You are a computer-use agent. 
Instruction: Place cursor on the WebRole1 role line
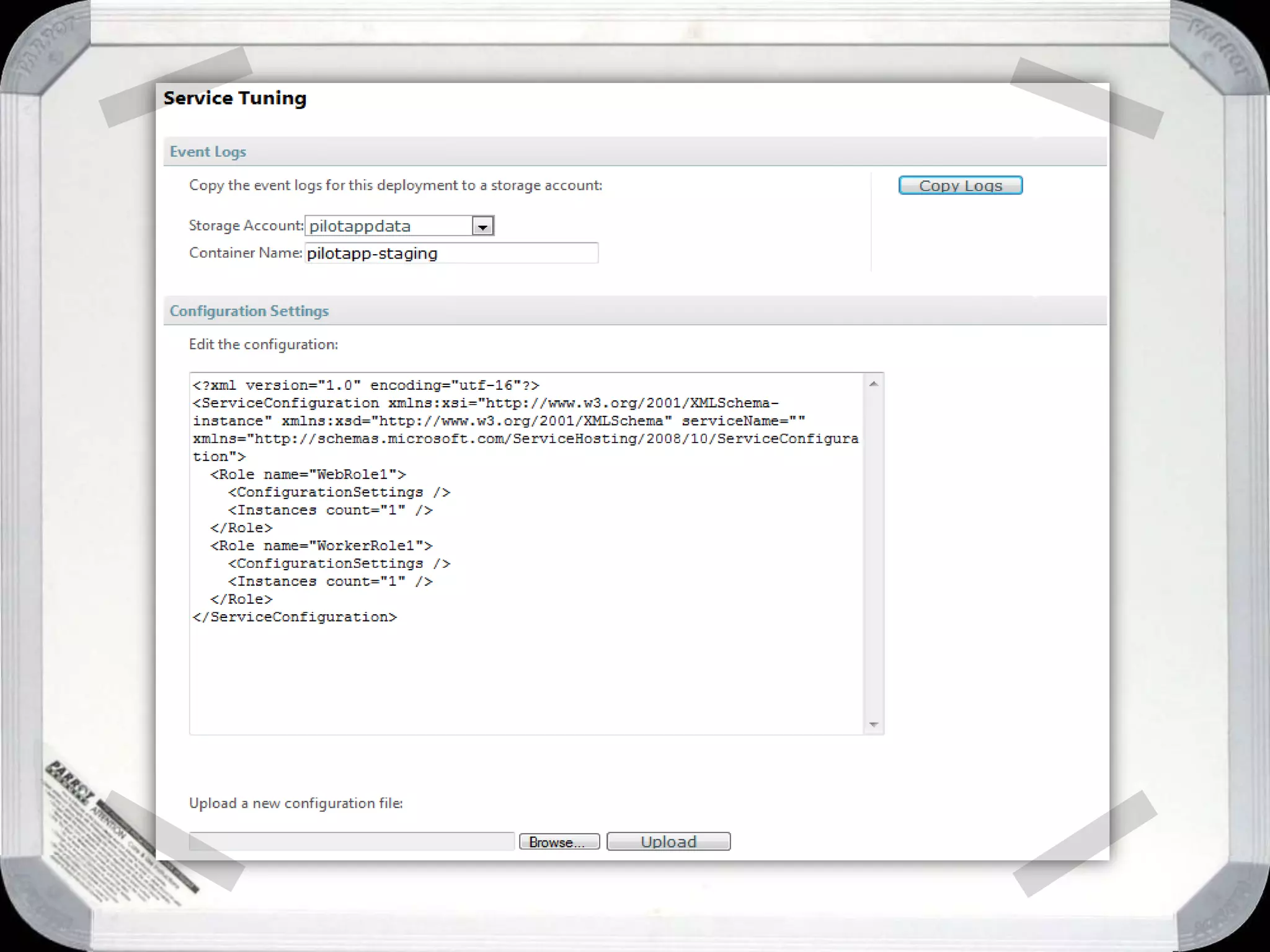tap(308, 475)
